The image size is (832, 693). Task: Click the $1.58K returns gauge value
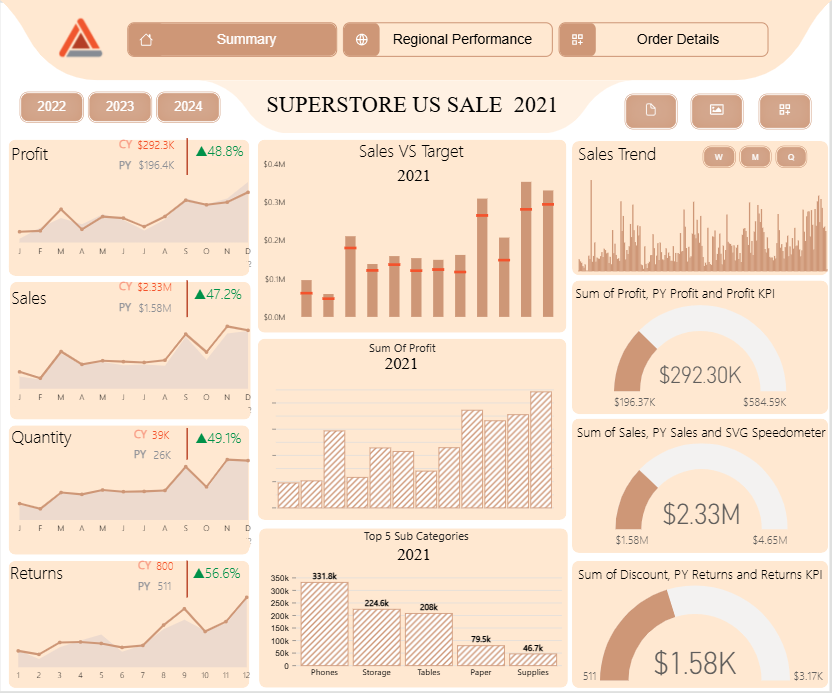tap(695, 663)
